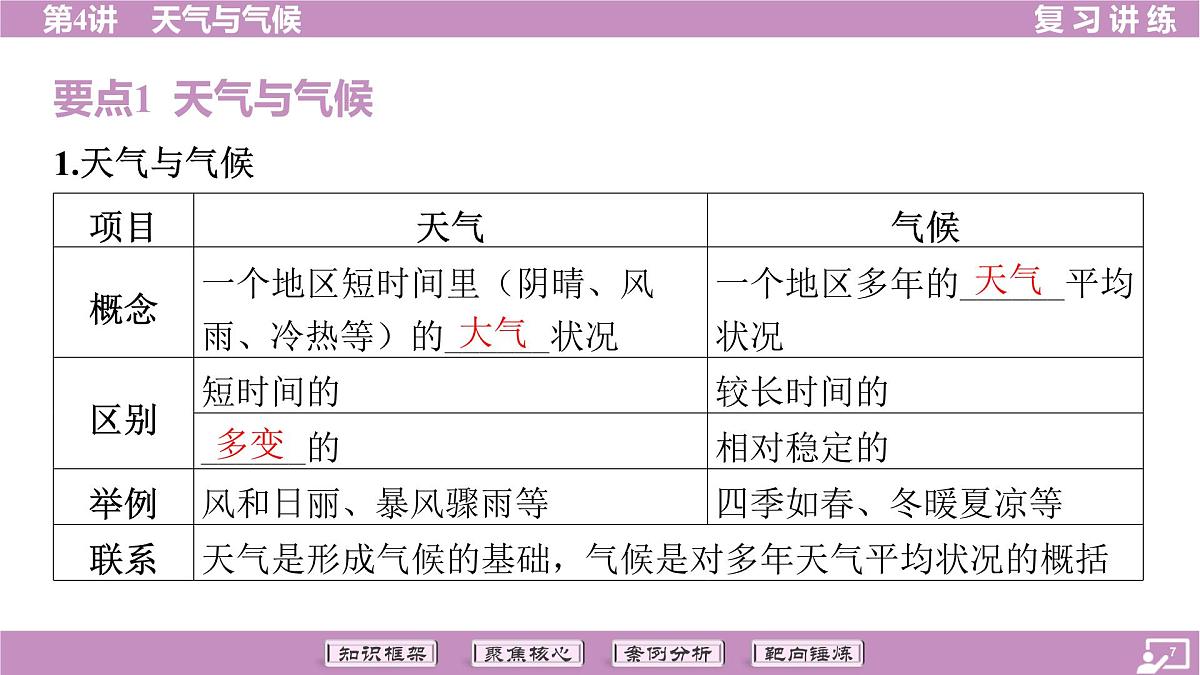Click the 气候 column header cell
The image size is (1200, 675).
[925, 221]
